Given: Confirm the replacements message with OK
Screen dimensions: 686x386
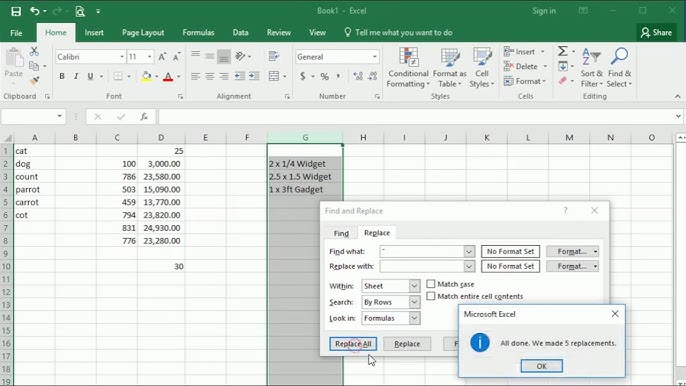Looking at the screenshot, I should tap(542, 366).
